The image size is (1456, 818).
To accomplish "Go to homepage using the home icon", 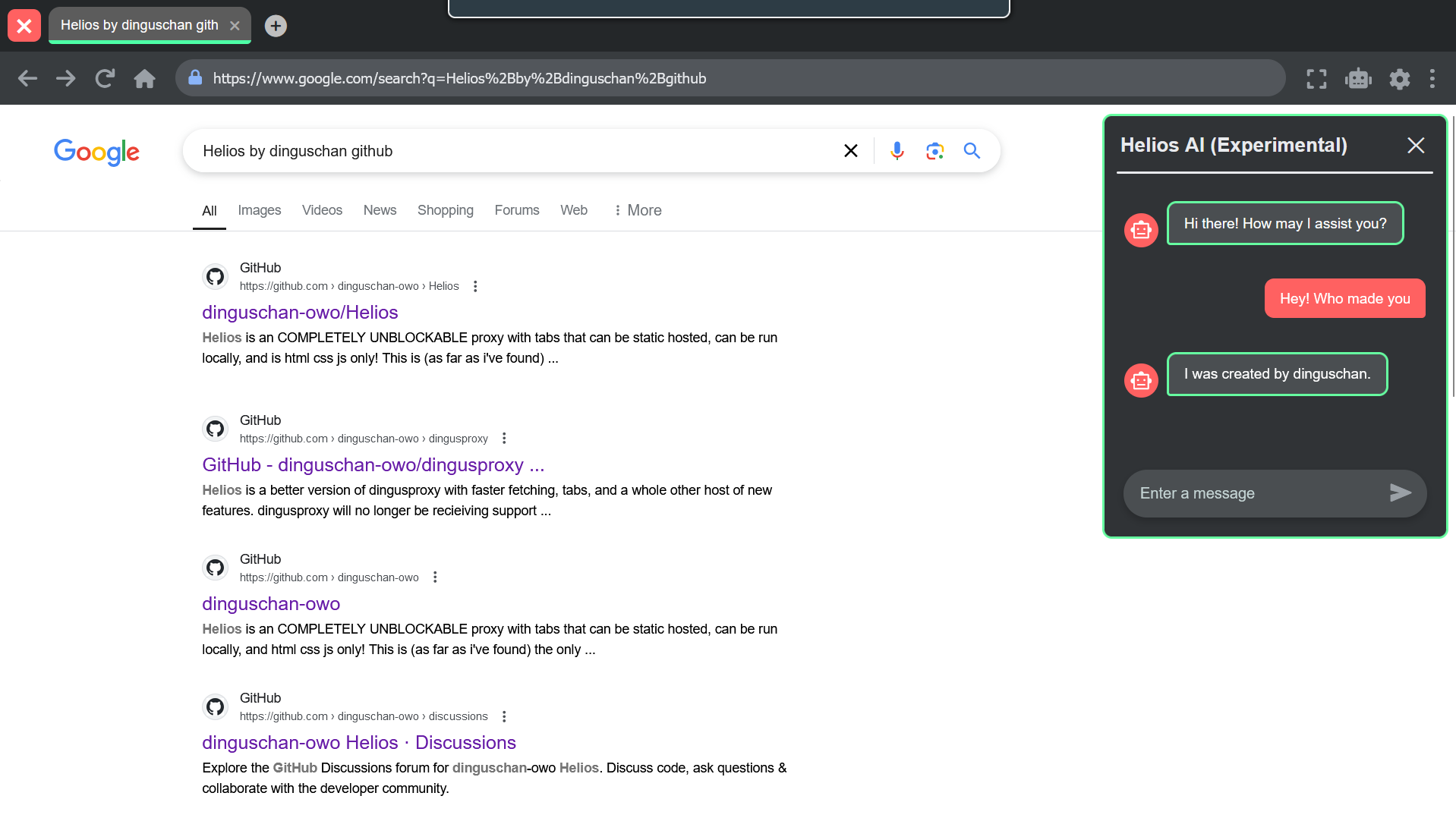I will pos(144,78).
